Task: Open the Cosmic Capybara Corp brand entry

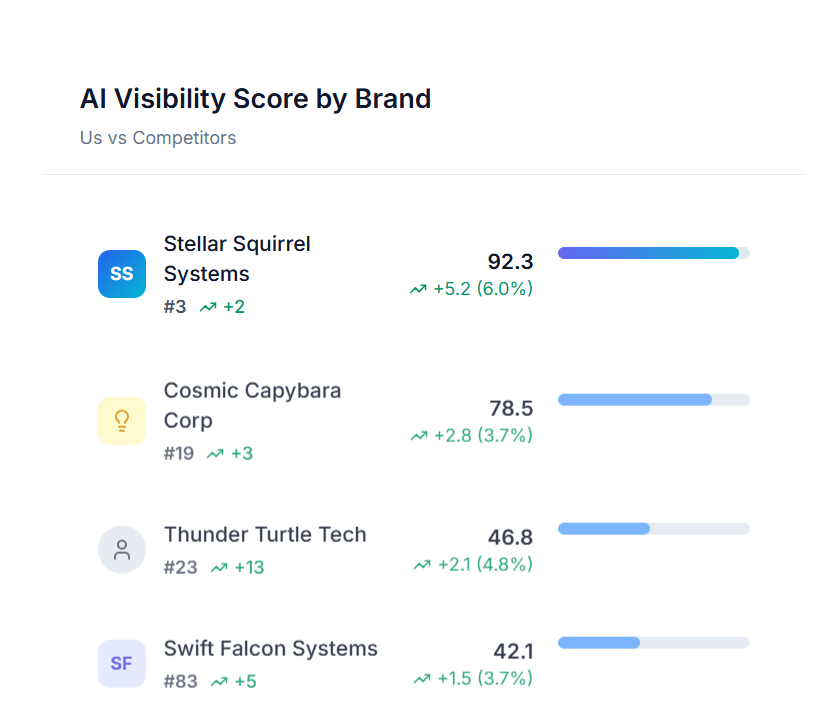Action: tap(252, 405)
